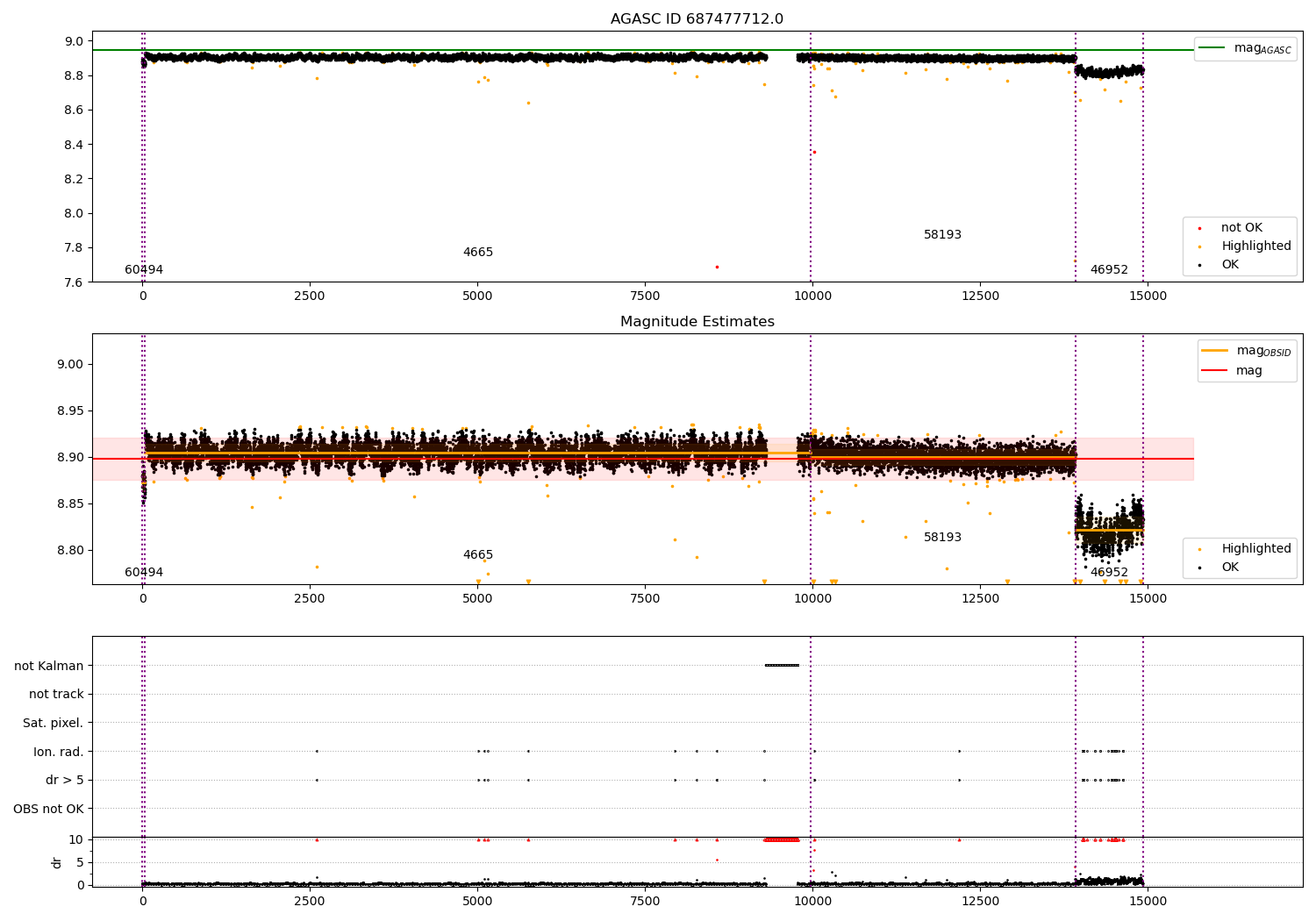This screenshot has width=1316, height=921.
Task: Click the 8.95 y-axis tick in Magnitude Estimates
Action: (70, 411)
